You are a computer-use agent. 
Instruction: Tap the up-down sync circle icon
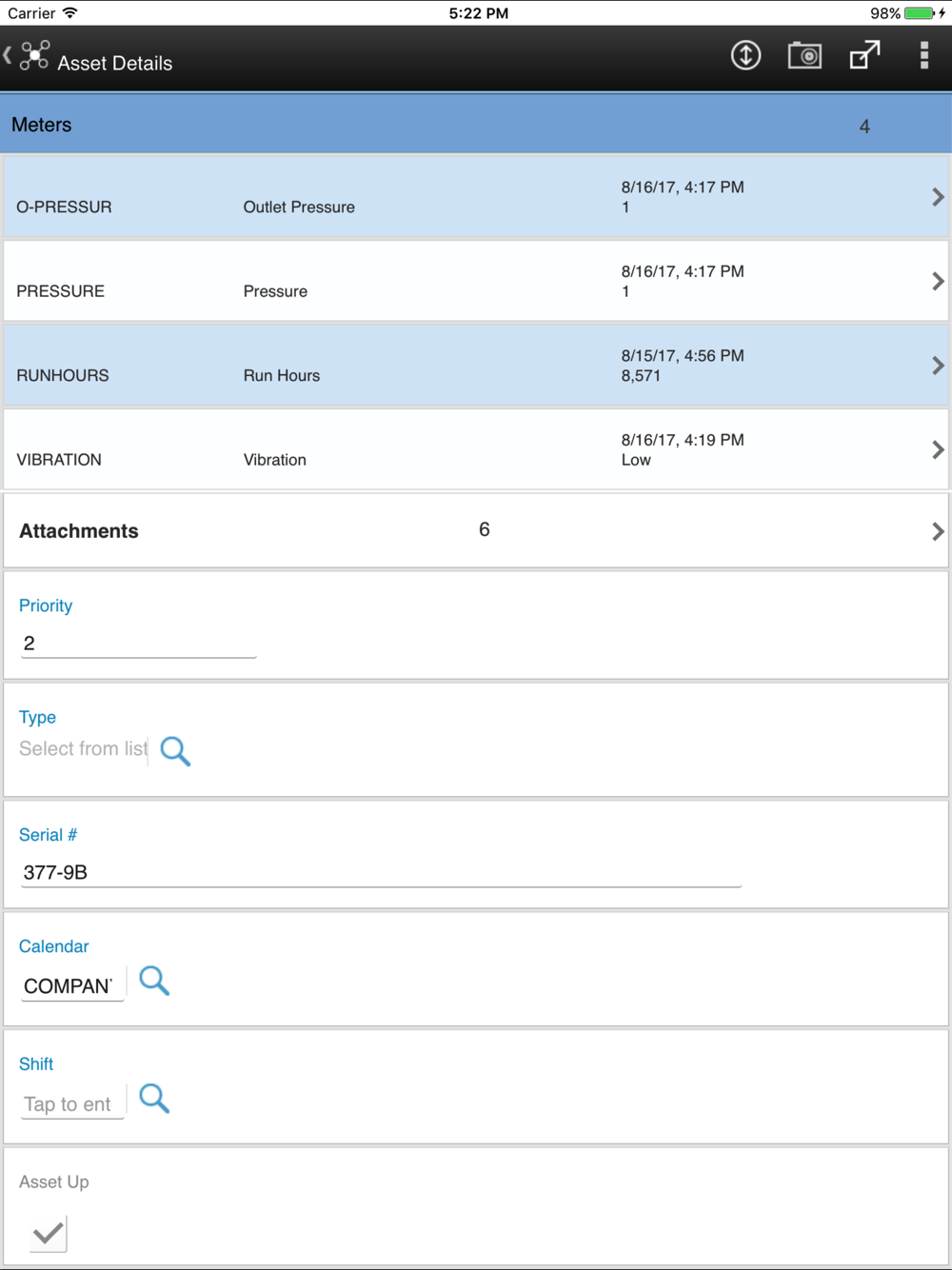745,56
